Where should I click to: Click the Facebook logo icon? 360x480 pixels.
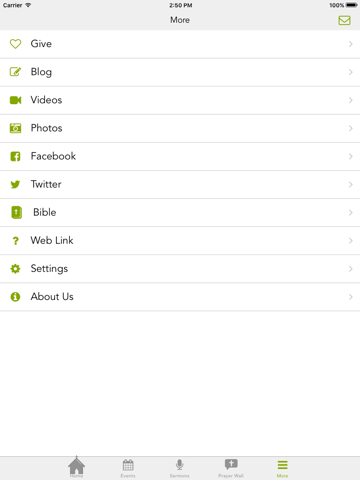15,156
